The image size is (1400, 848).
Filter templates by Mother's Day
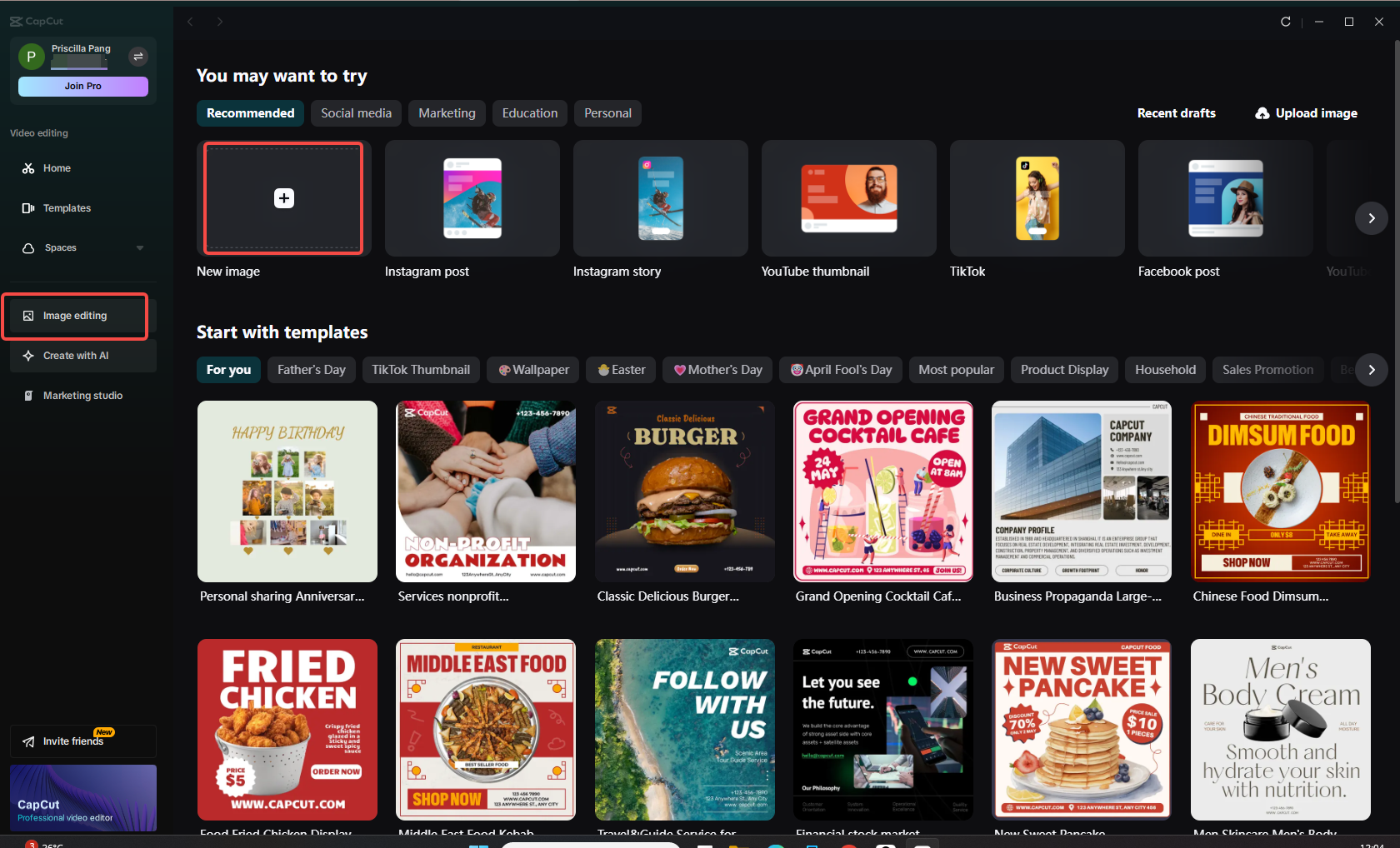click(x=717, y=370)
